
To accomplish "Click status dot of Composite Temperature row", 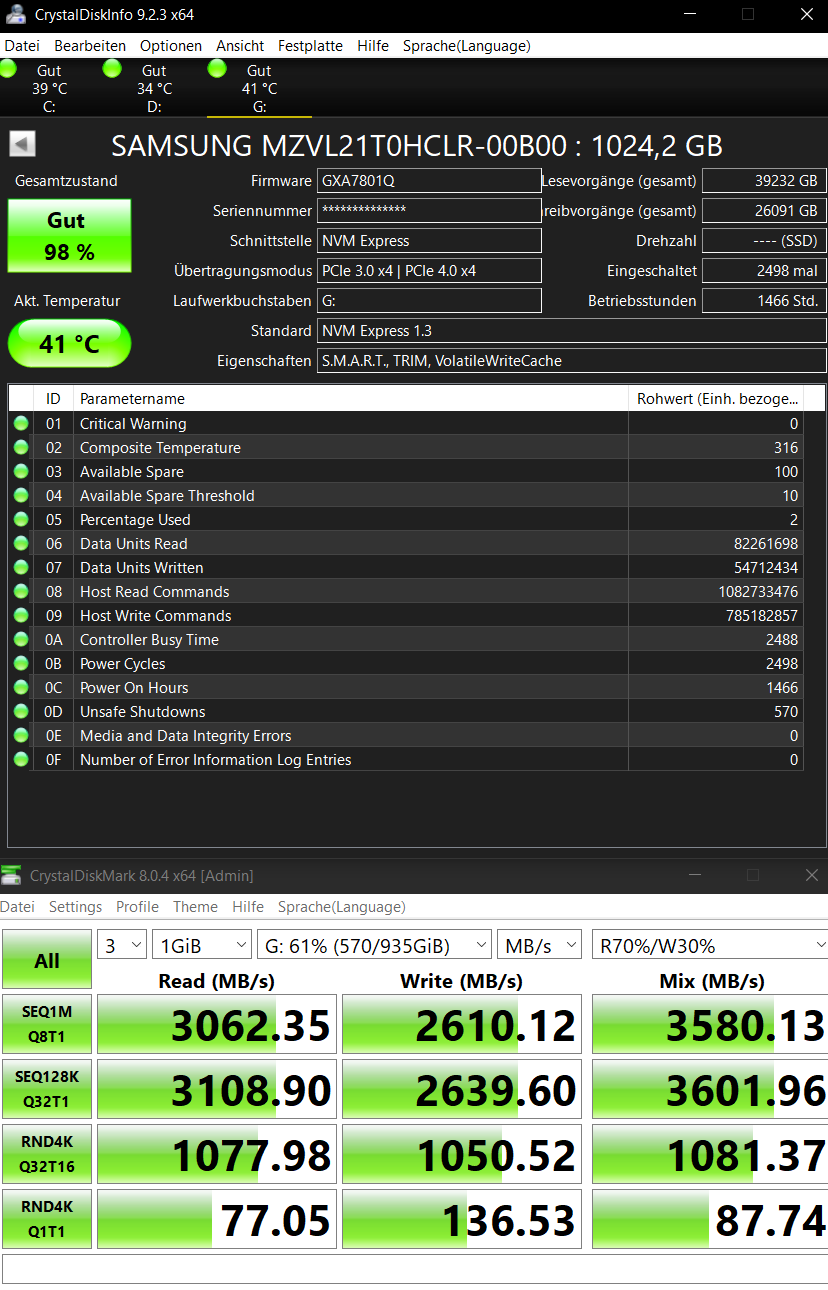I will 21,448.
